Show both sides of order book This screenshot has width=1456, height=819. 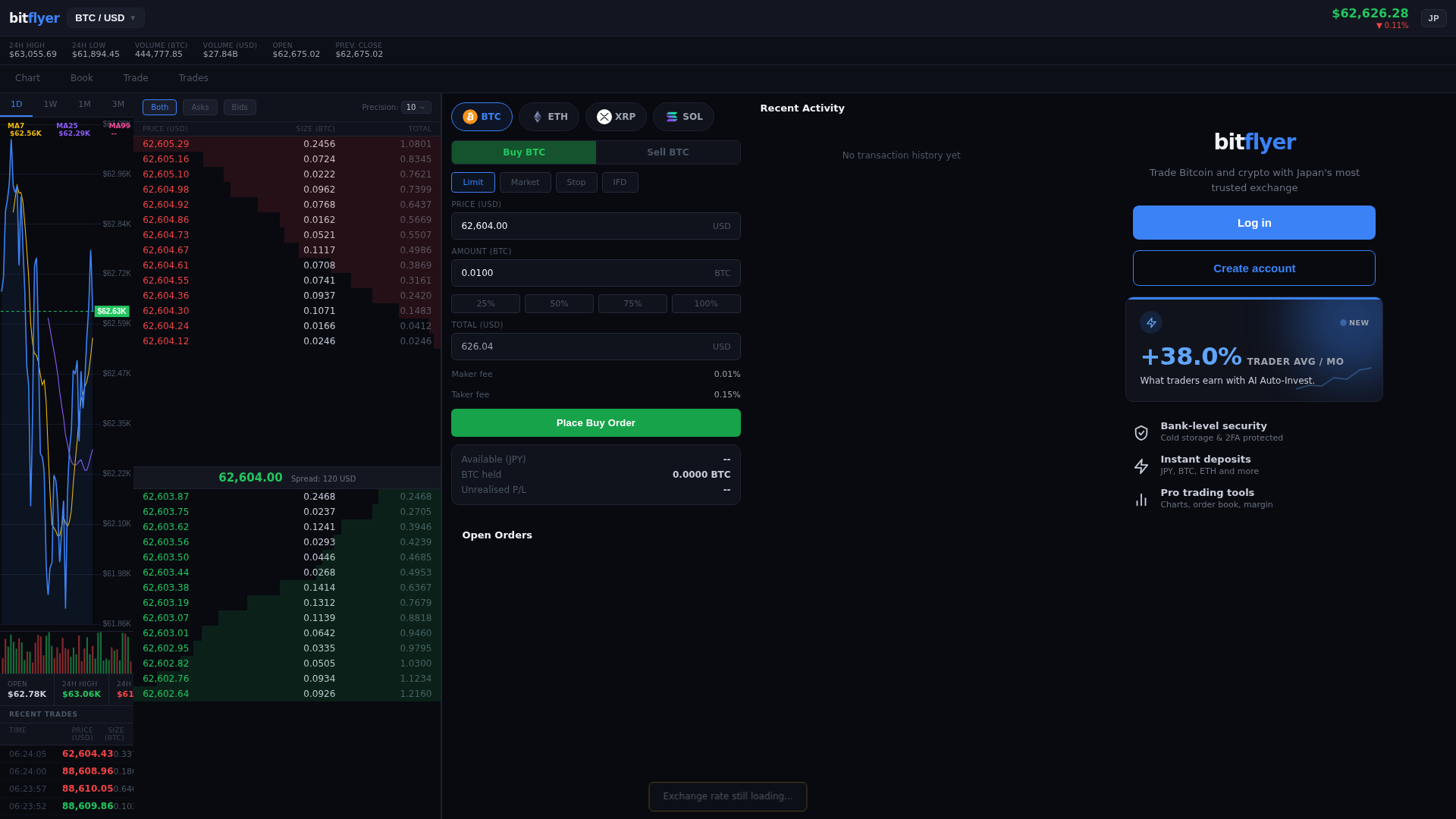159,108
